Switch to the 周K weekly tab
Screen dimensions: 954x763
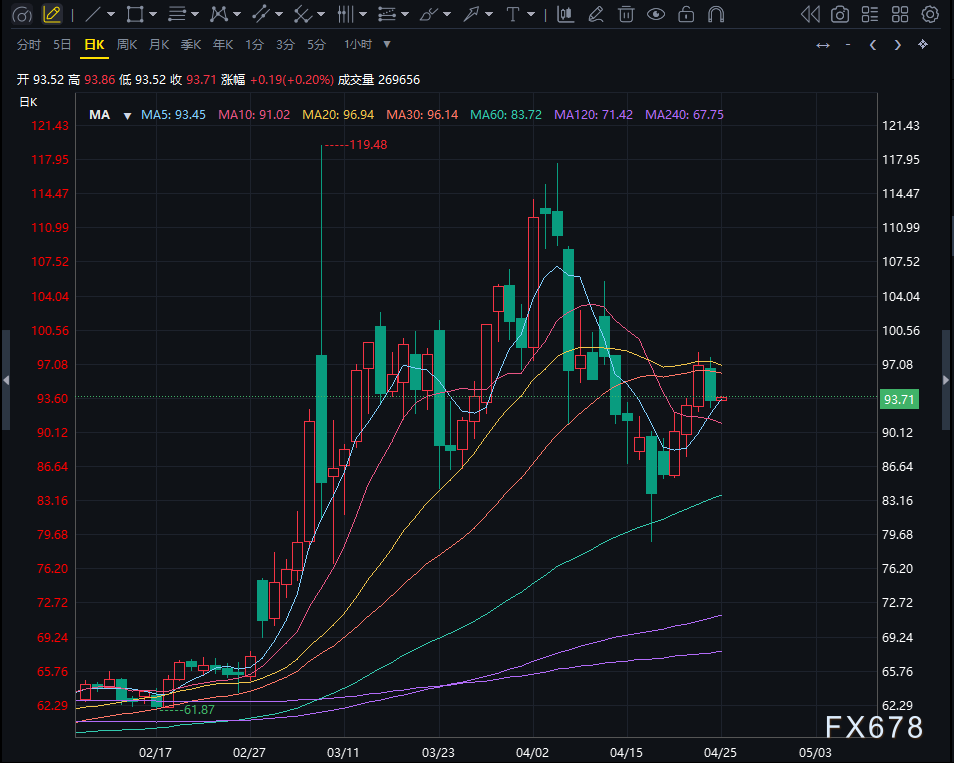pos(127,45)
